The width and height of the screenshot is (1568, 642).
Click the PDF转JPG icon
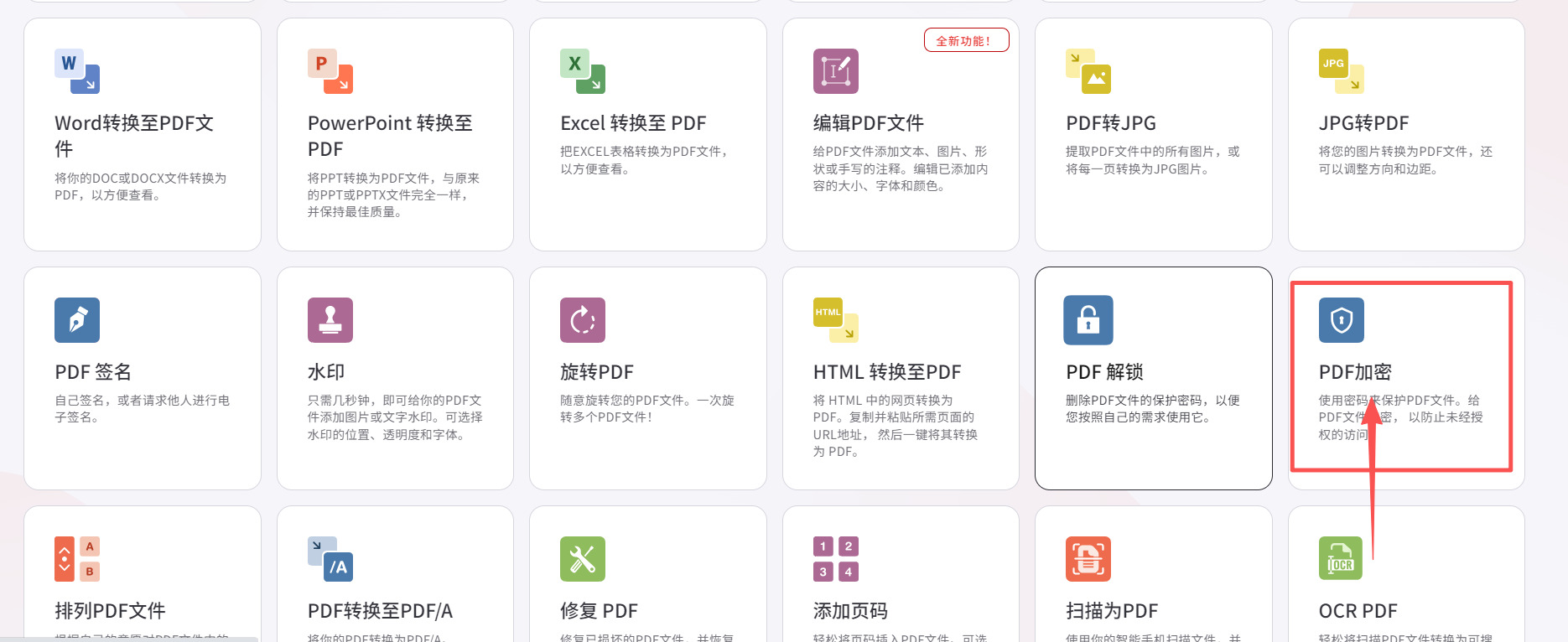pyautogui.click(x=1088, y=71)
